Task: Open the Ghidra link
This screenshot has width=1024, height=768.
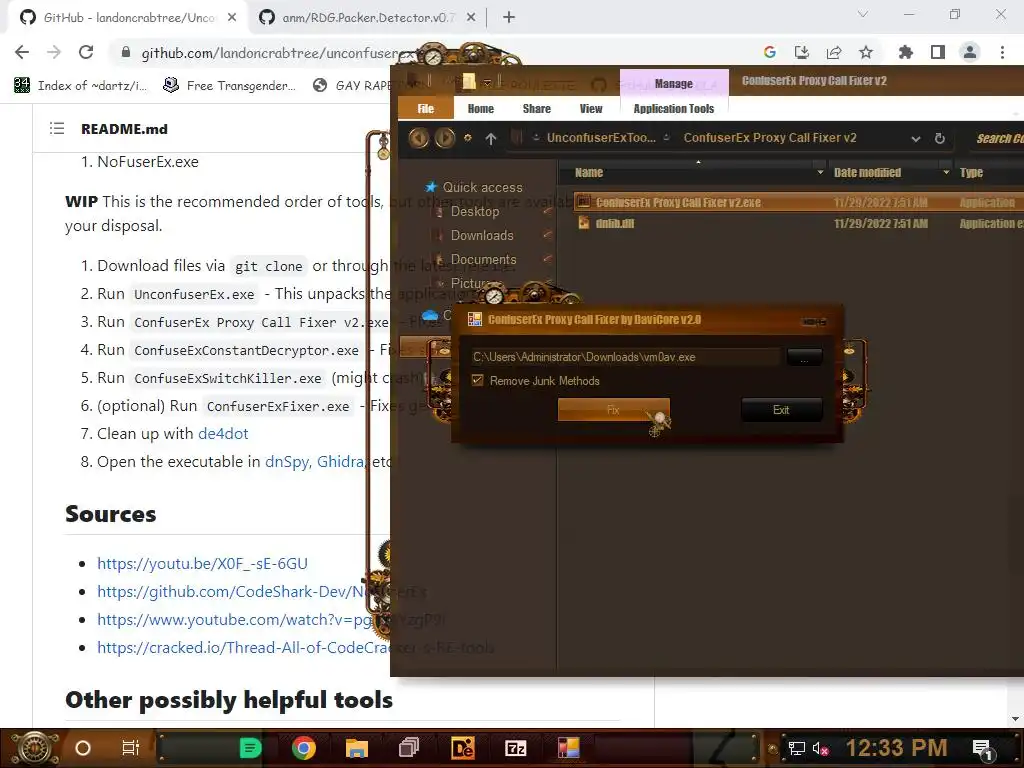Action: 340,462
